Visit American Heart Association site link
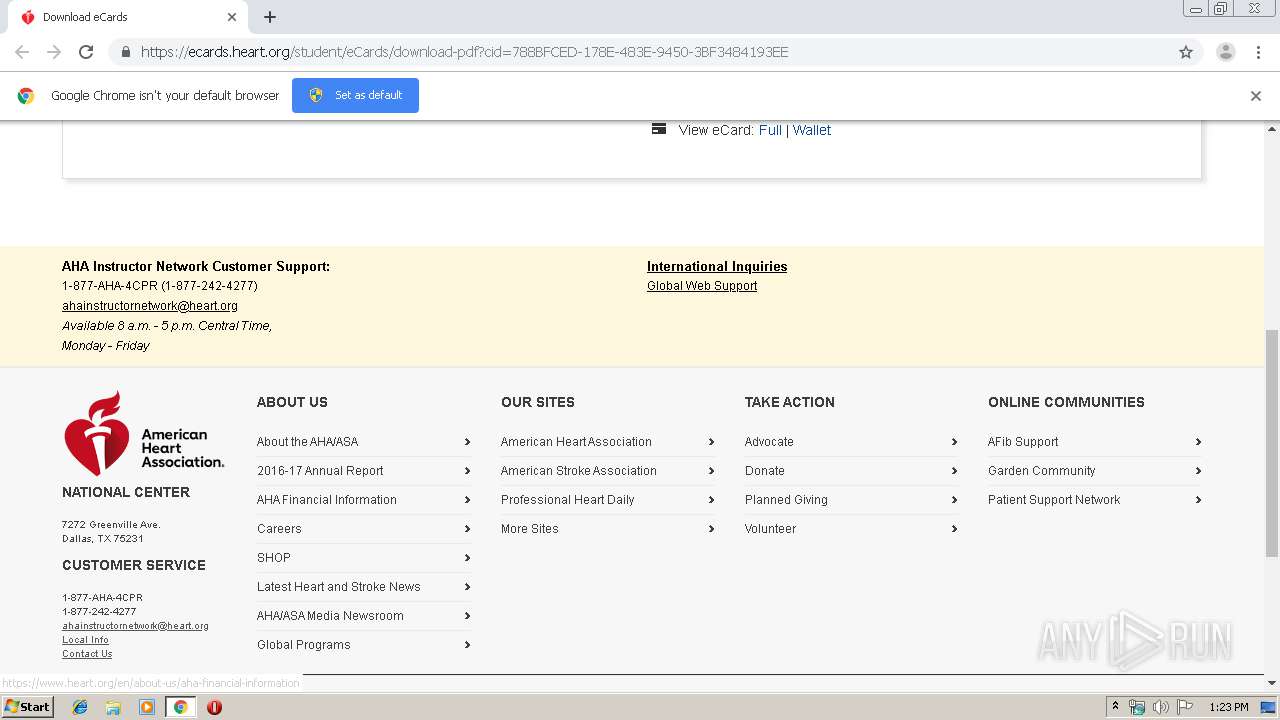Image resolution: width=1280 pixels, height=720 pixels. [576, 442]
